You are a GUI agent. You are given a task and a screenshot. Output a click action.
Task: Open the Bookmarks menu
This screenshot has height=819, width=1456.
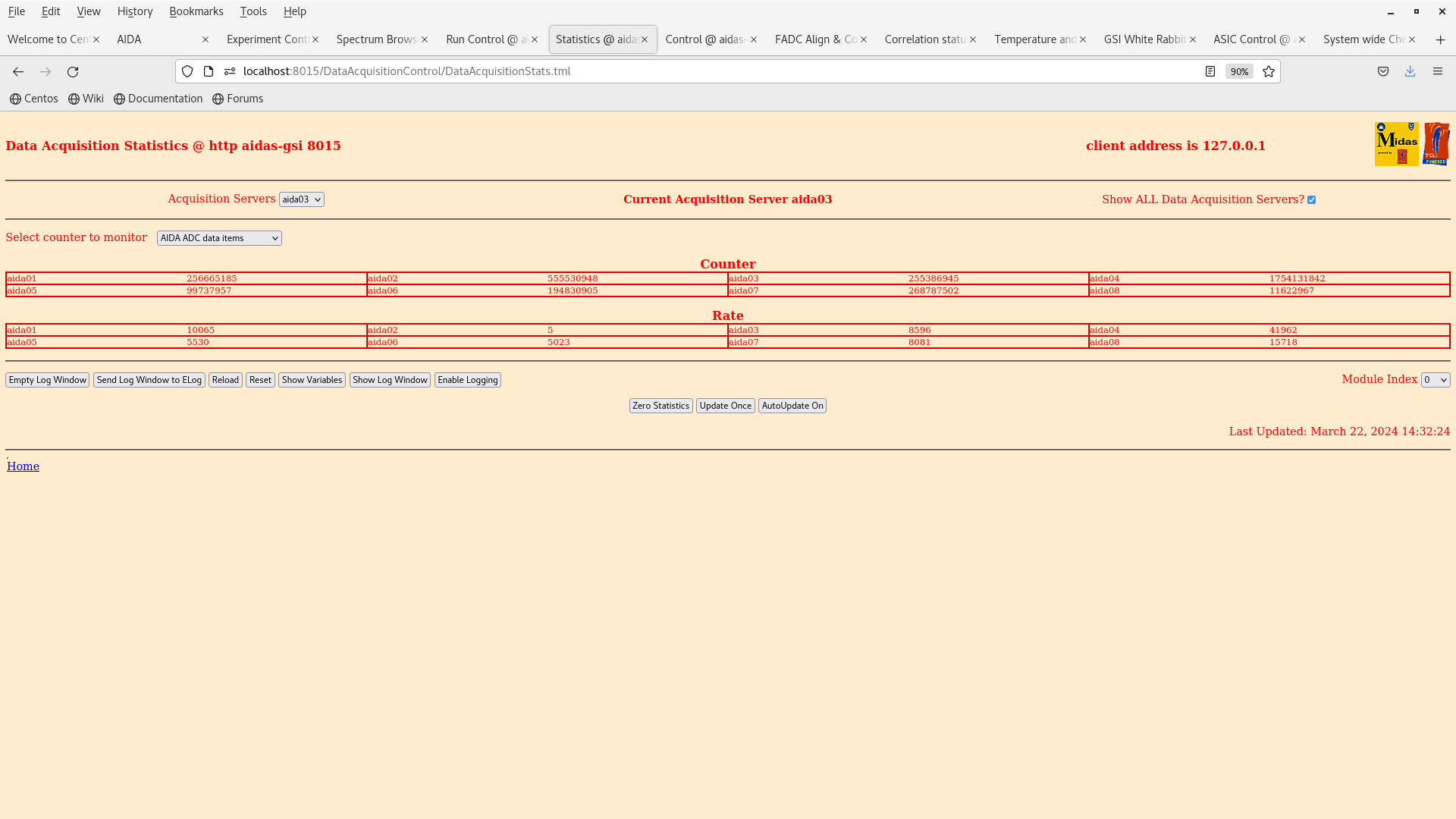click(x=196, y=11)
